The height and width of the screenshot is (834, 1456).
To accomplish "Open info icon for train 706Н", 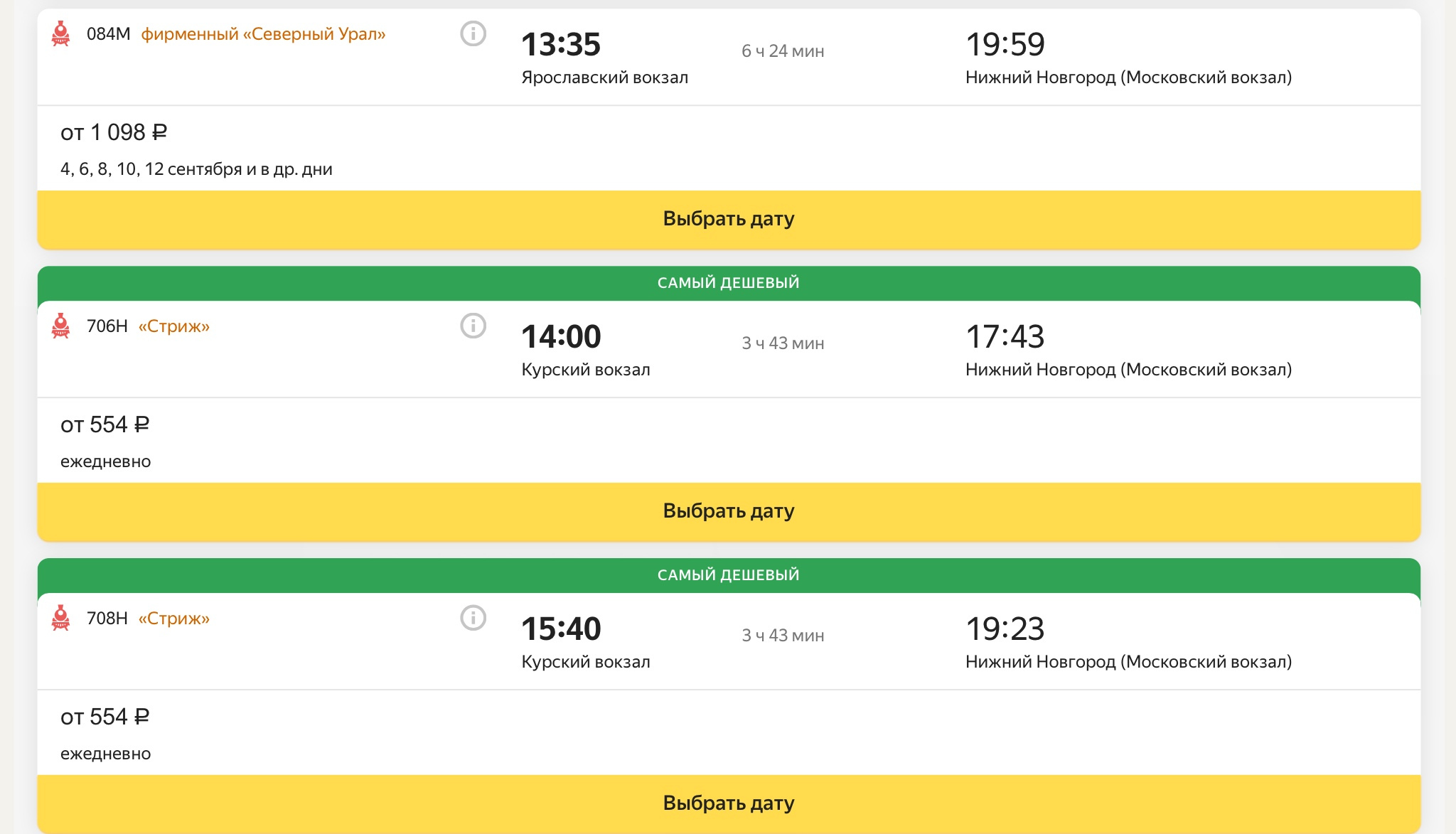I will point(473,326).
